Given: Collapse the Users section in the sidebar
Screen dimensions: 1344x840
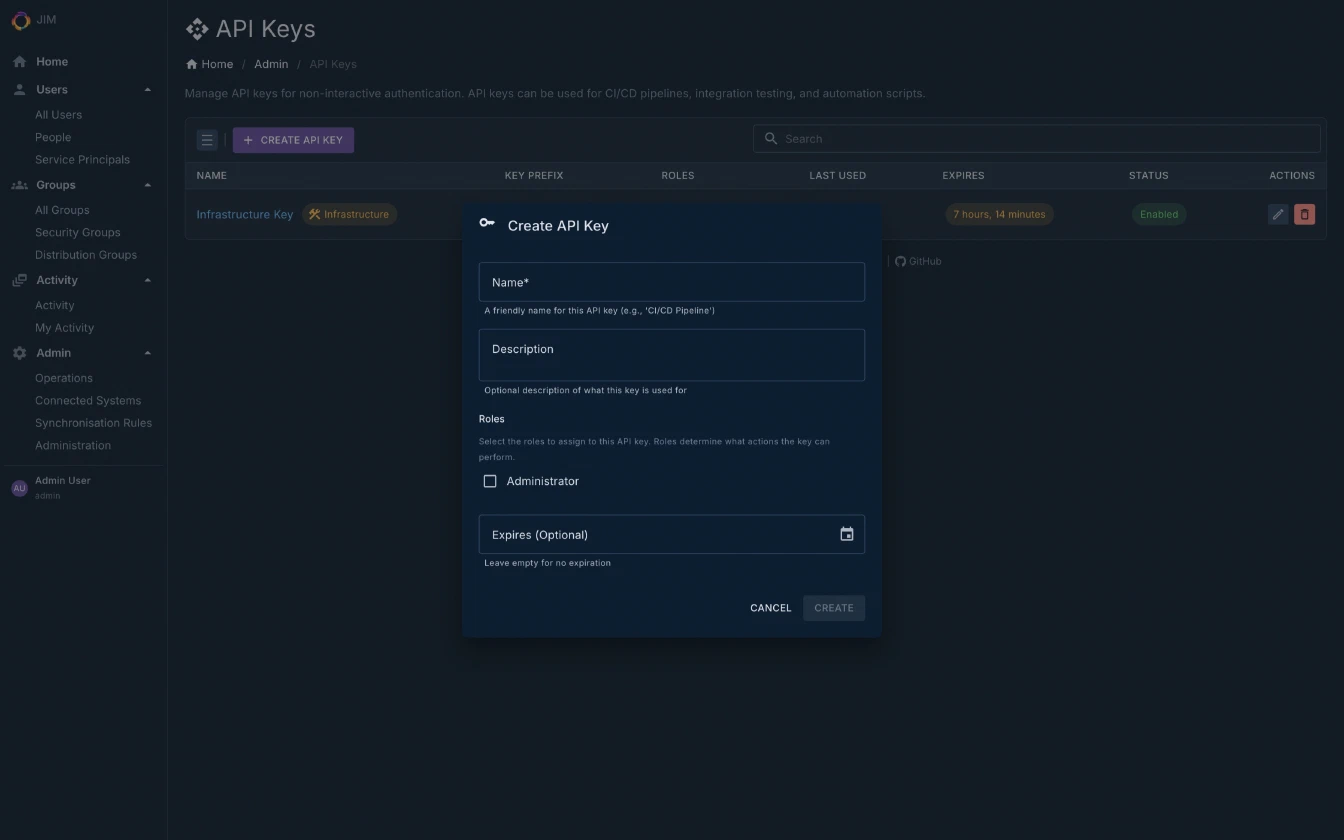Looking at the screenshot, I should [x=147, y=89].
